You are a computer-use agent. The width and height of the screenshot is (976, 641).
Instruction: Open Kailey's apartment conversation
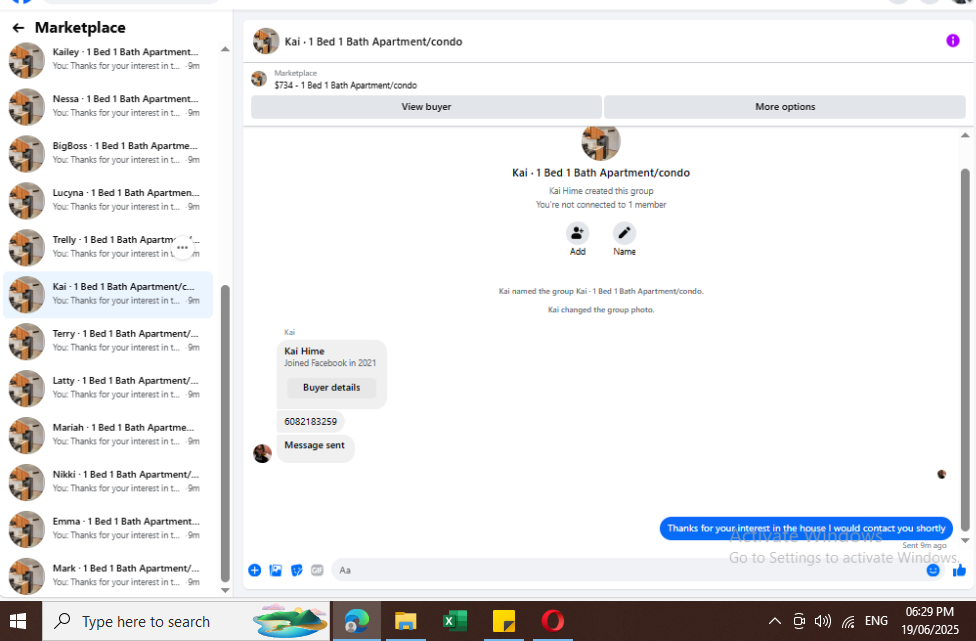(x=108, y=59)
